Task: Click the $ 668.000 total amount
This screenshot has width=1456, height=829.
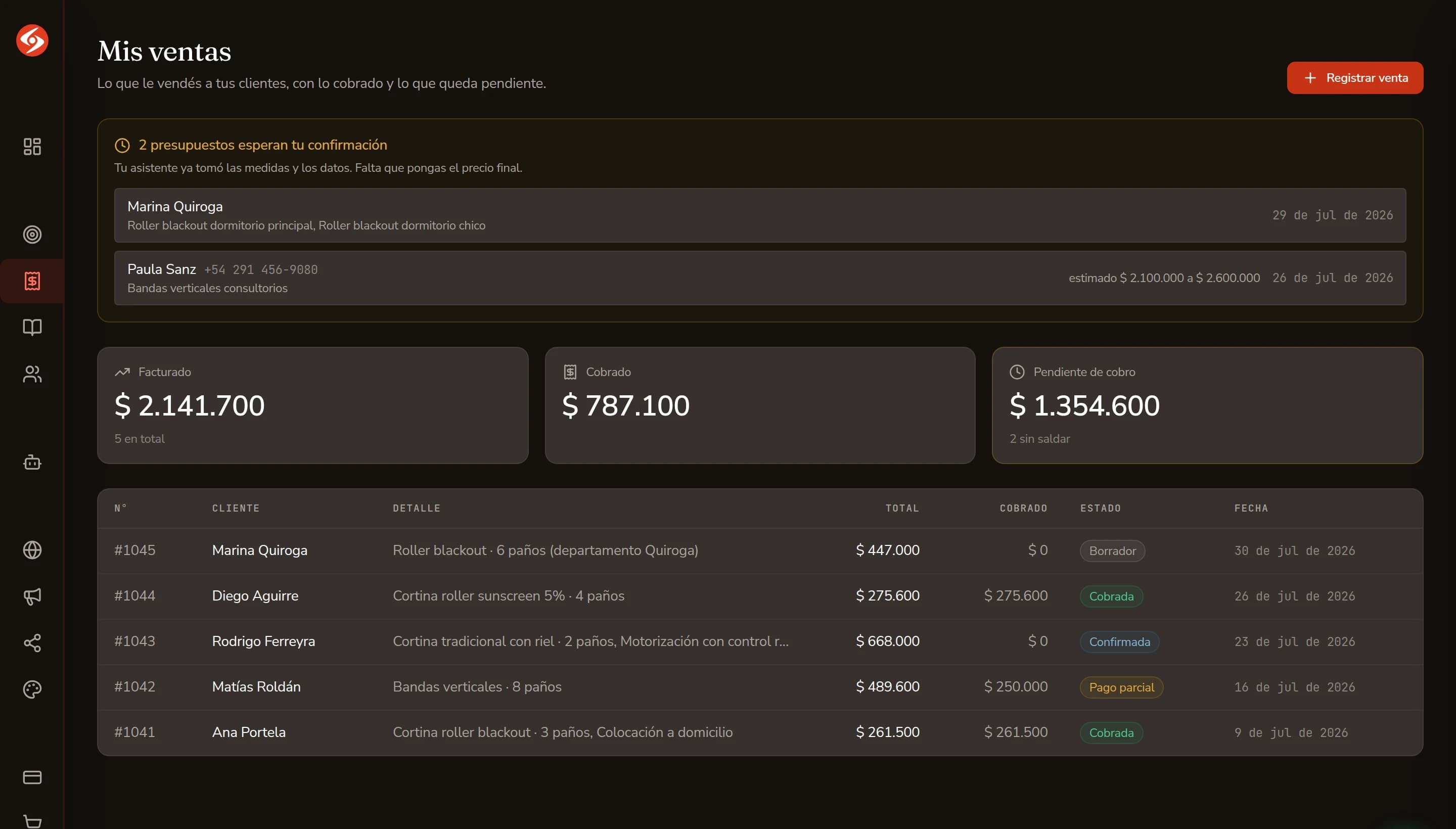Action: point(888,641)
